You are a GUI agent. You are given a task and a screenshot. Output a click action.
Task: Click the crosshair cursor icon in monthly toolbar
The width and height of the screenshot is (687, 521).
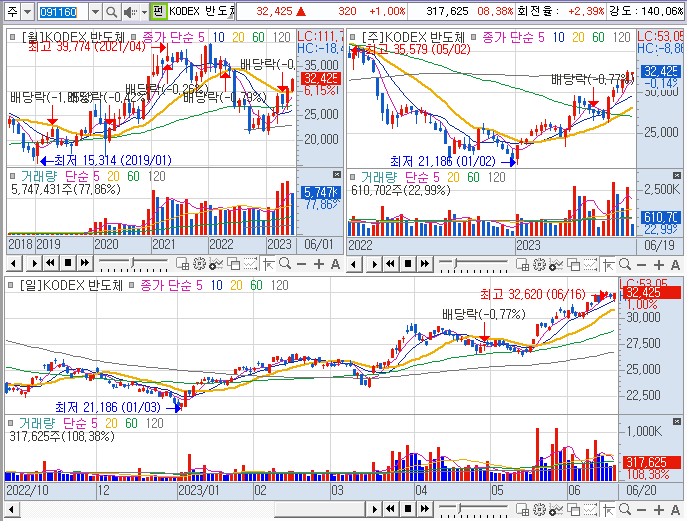[x=268, y=264]
